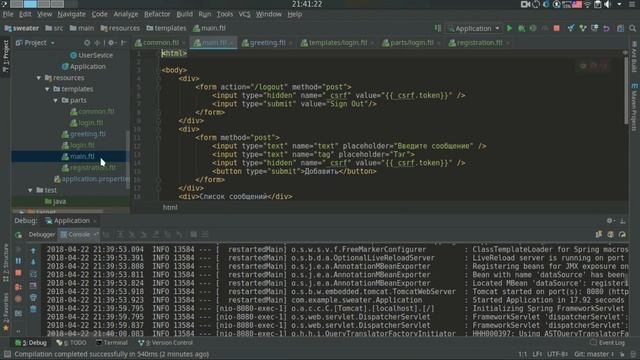Switch to registration.ftl editor tab

click(479, 42)
